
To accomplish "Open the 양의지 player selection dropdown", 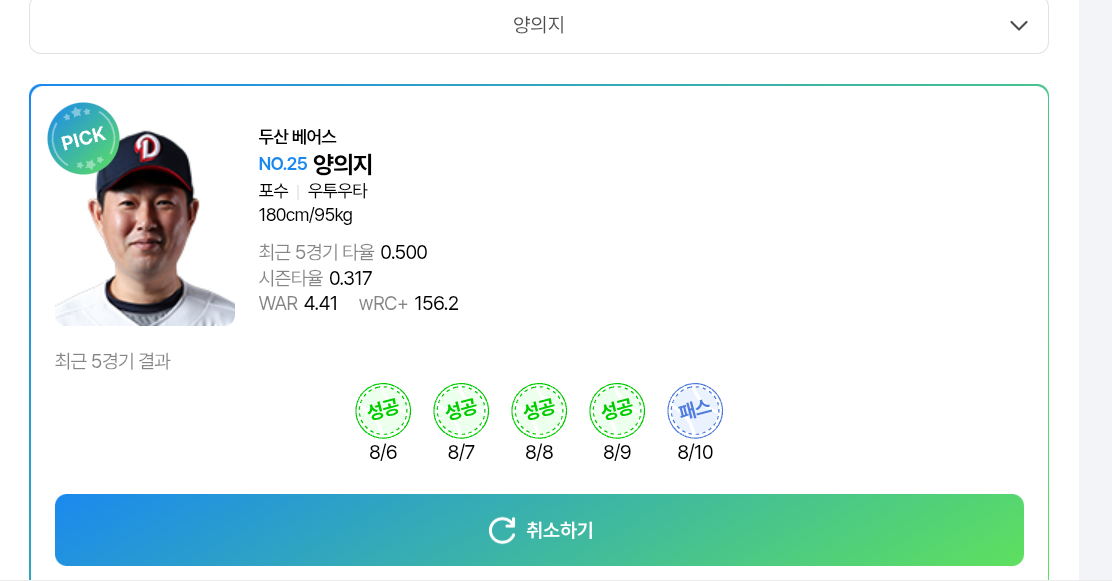I will pos(538,25).
